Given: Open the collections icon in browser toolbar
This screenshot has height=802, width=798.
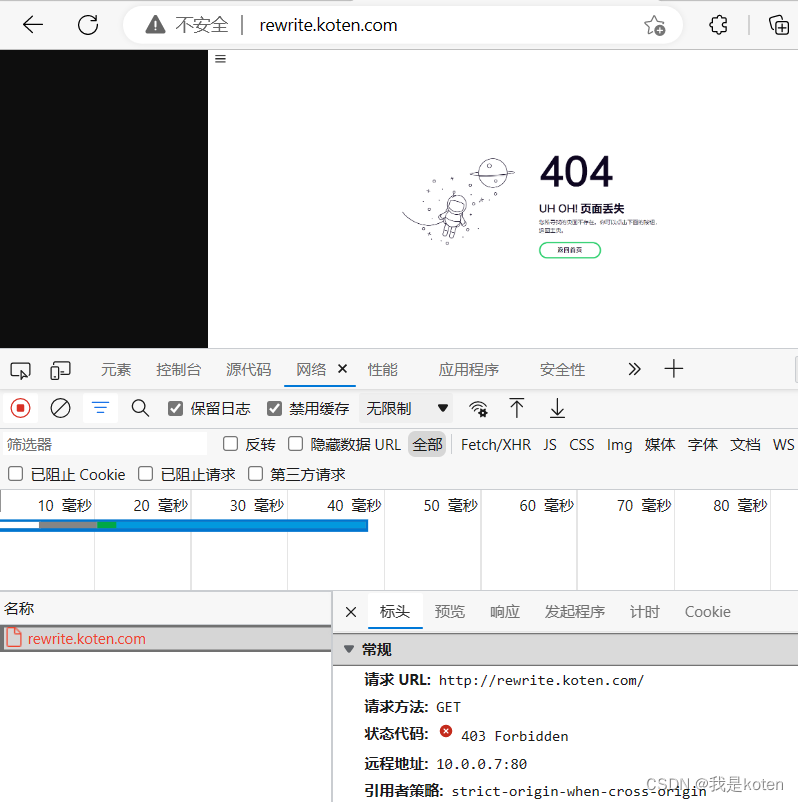Looking at the screenshot, I should click(779, 25).
